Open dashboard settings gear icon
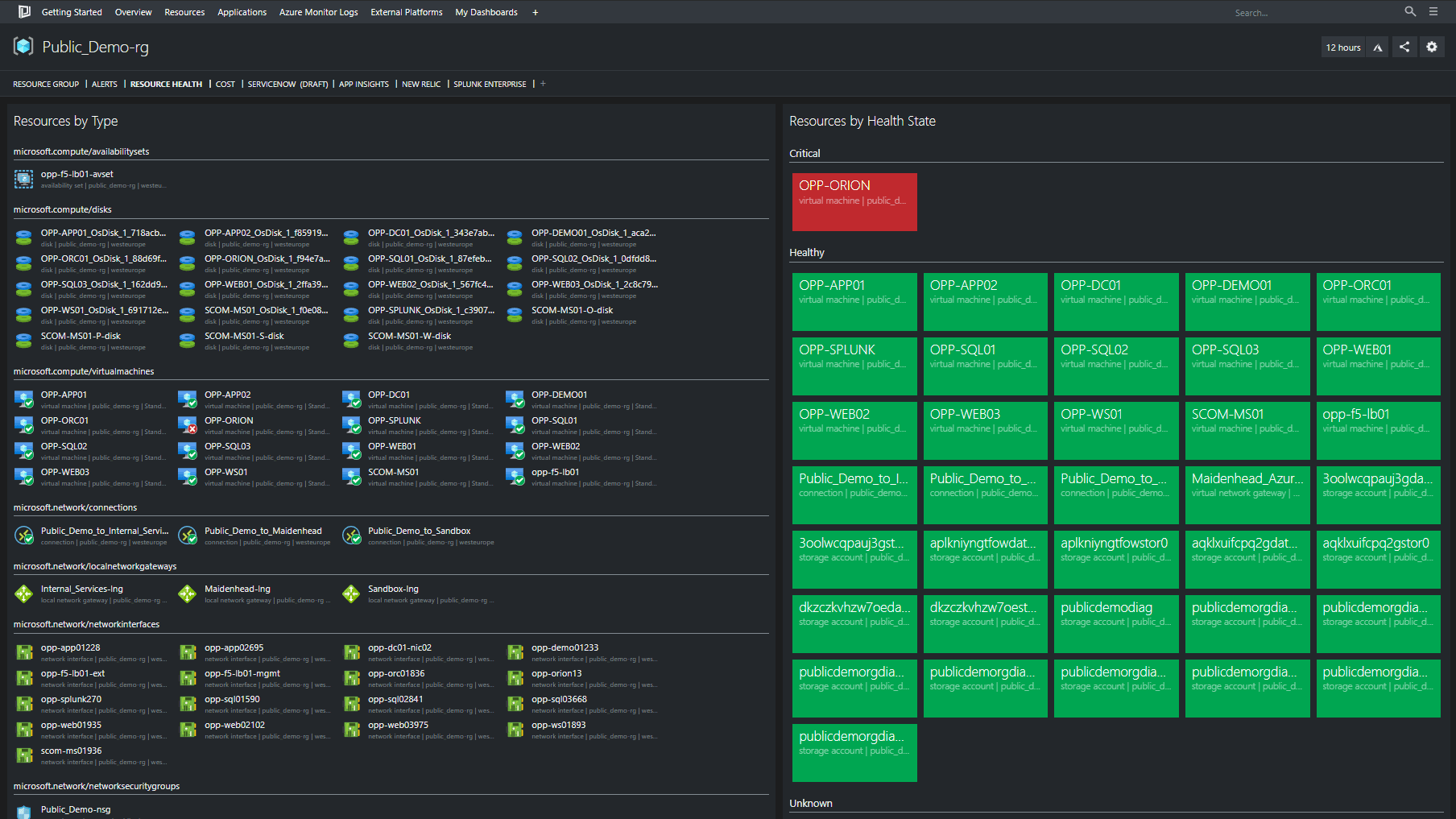1456x819 pixels. click(x=1432, y=48)
